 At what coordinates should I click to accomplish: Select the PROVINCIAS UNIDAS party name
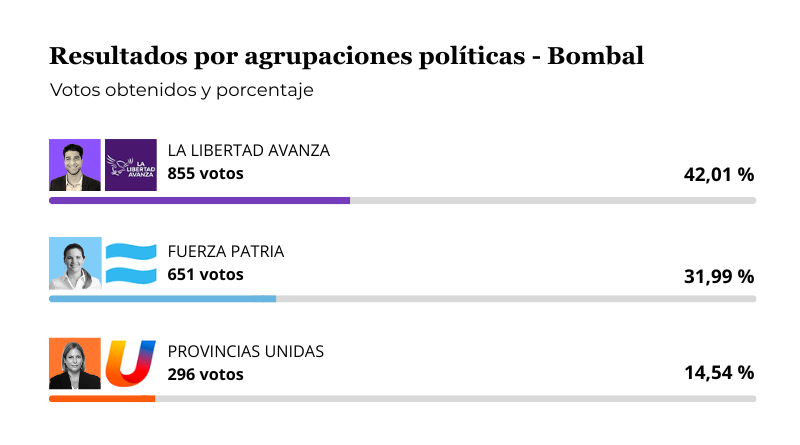pos(245,351)
